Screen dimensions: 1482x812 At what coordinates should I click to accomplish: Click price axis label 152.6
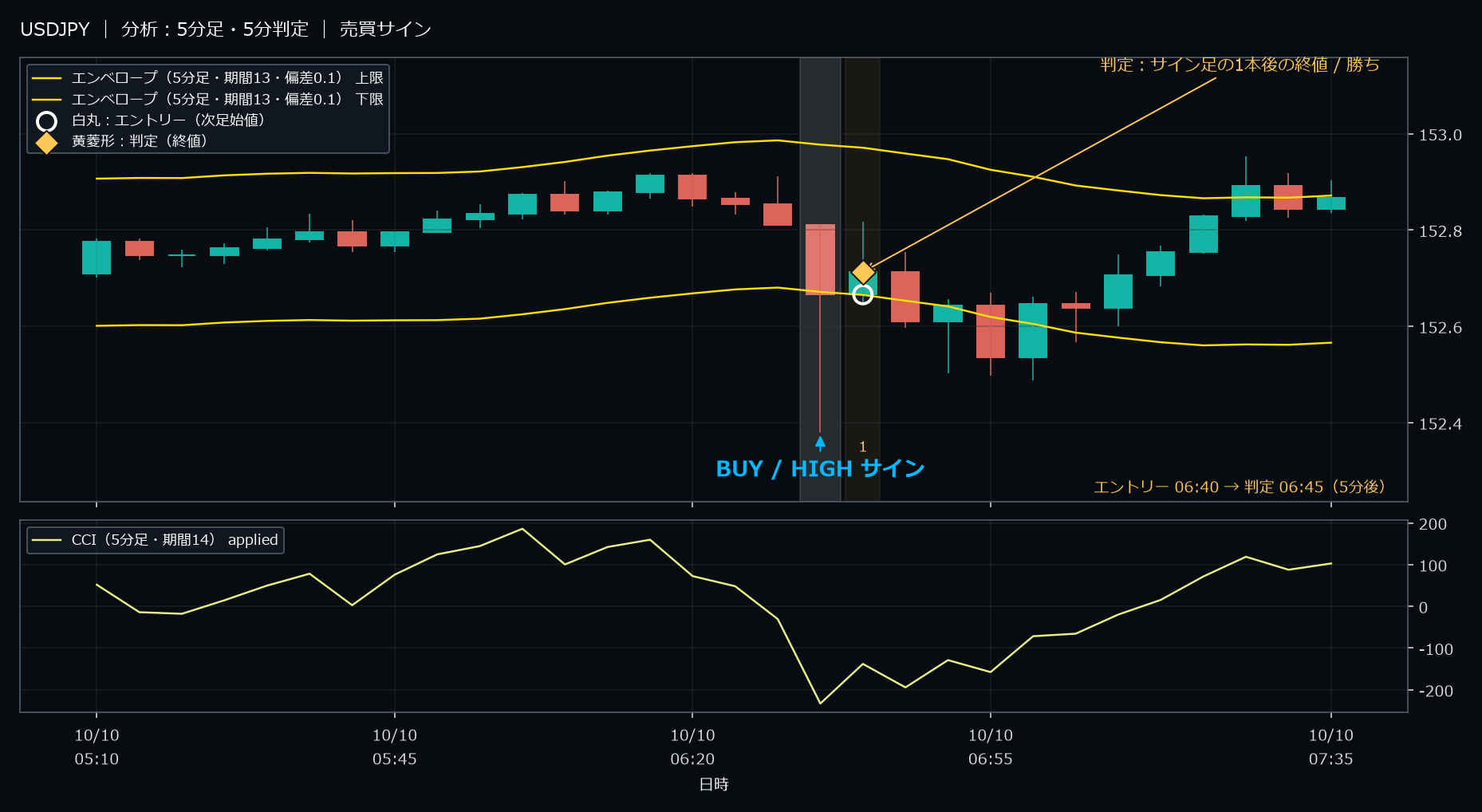(x=1440, y=328)
